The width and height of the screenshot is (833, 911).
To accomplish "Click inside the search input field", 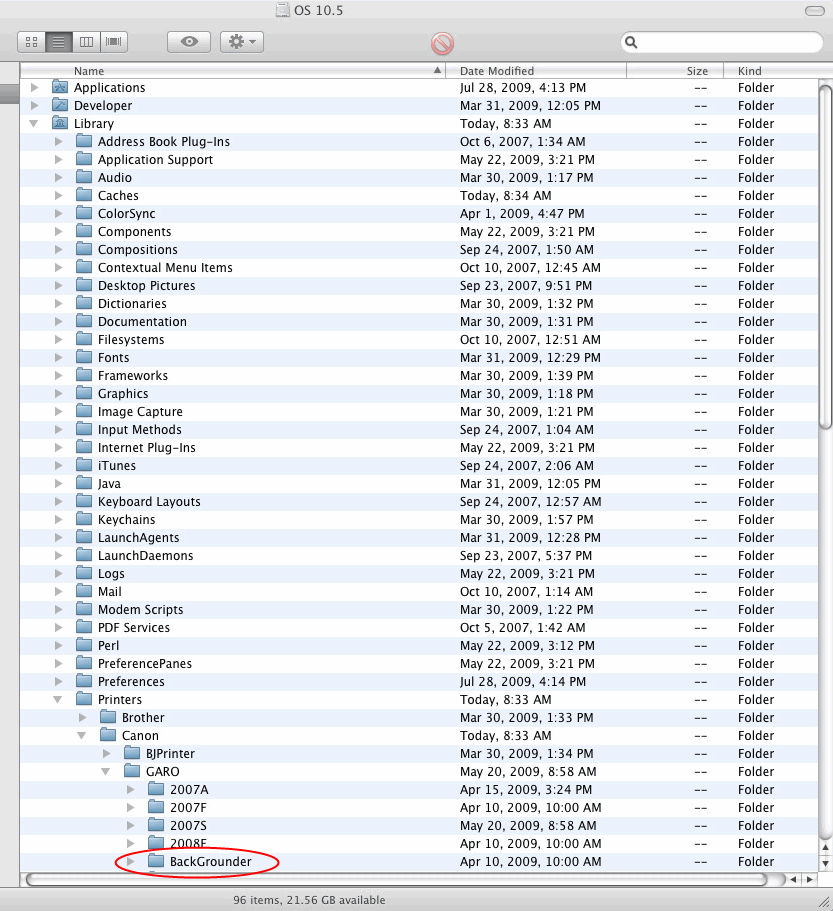I will coord(720,42).
